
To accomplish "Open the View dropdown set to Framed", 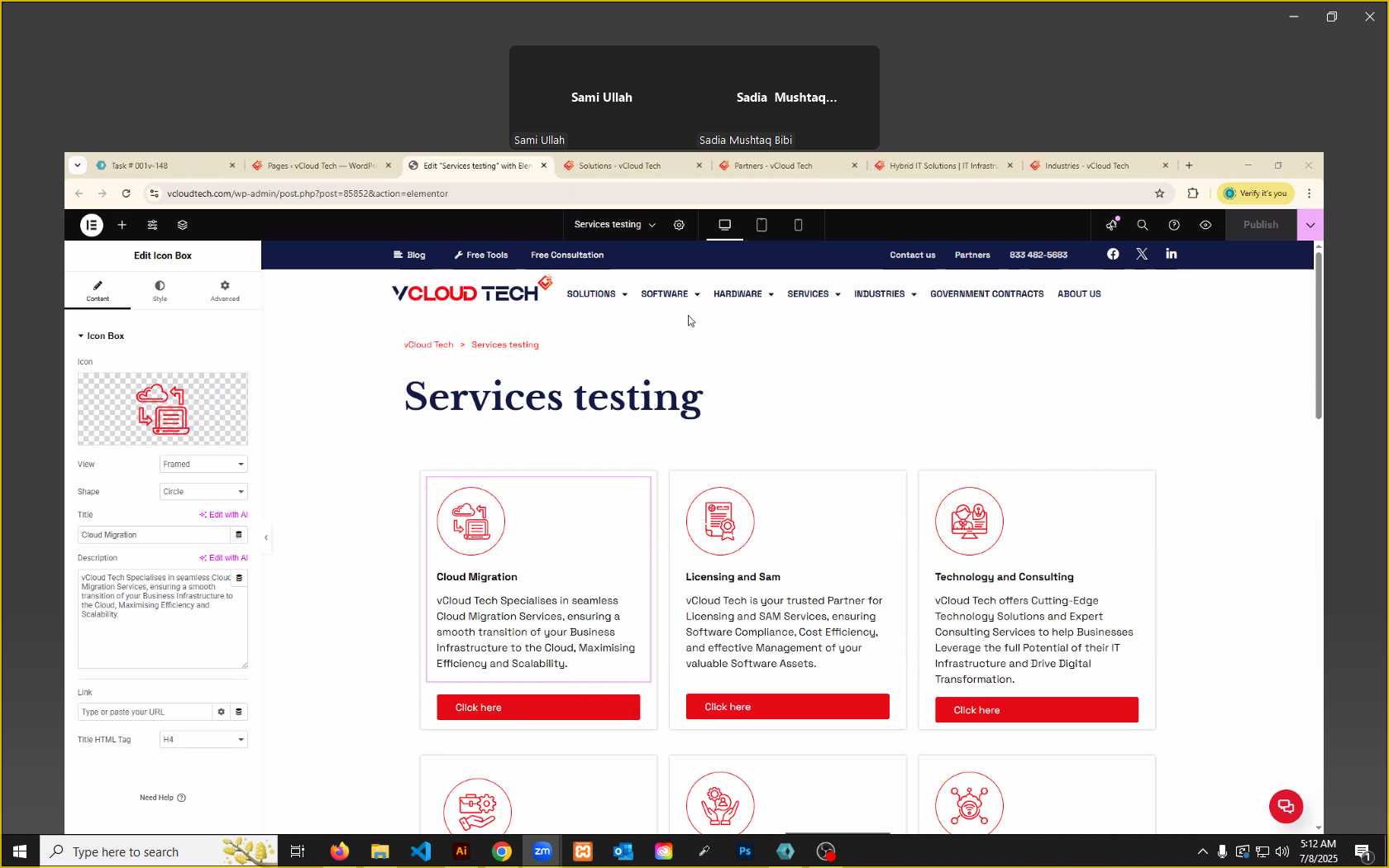I will pos(203,465).
